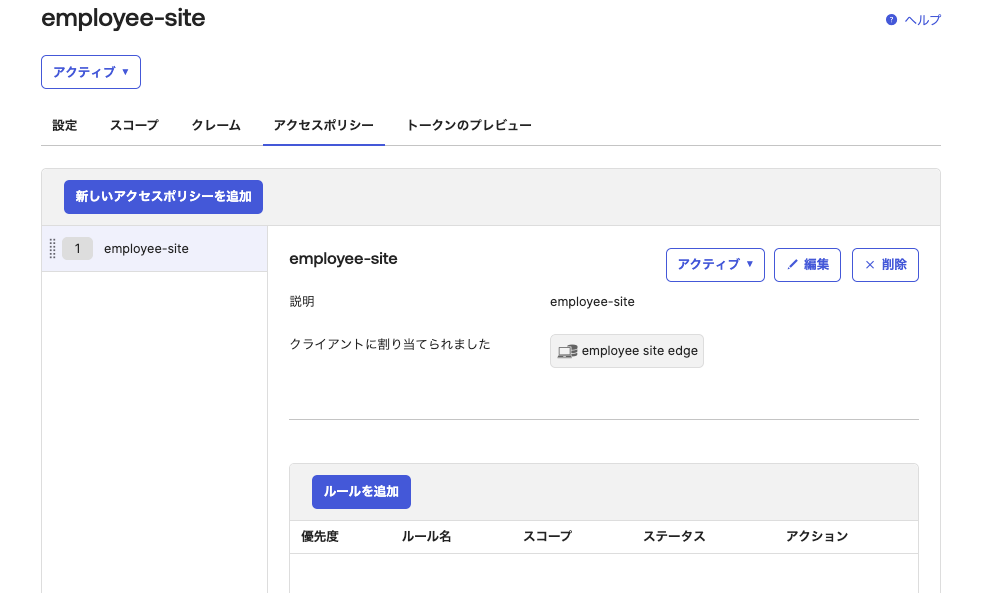Click the help question mark icon

click(x=889, y=20)
